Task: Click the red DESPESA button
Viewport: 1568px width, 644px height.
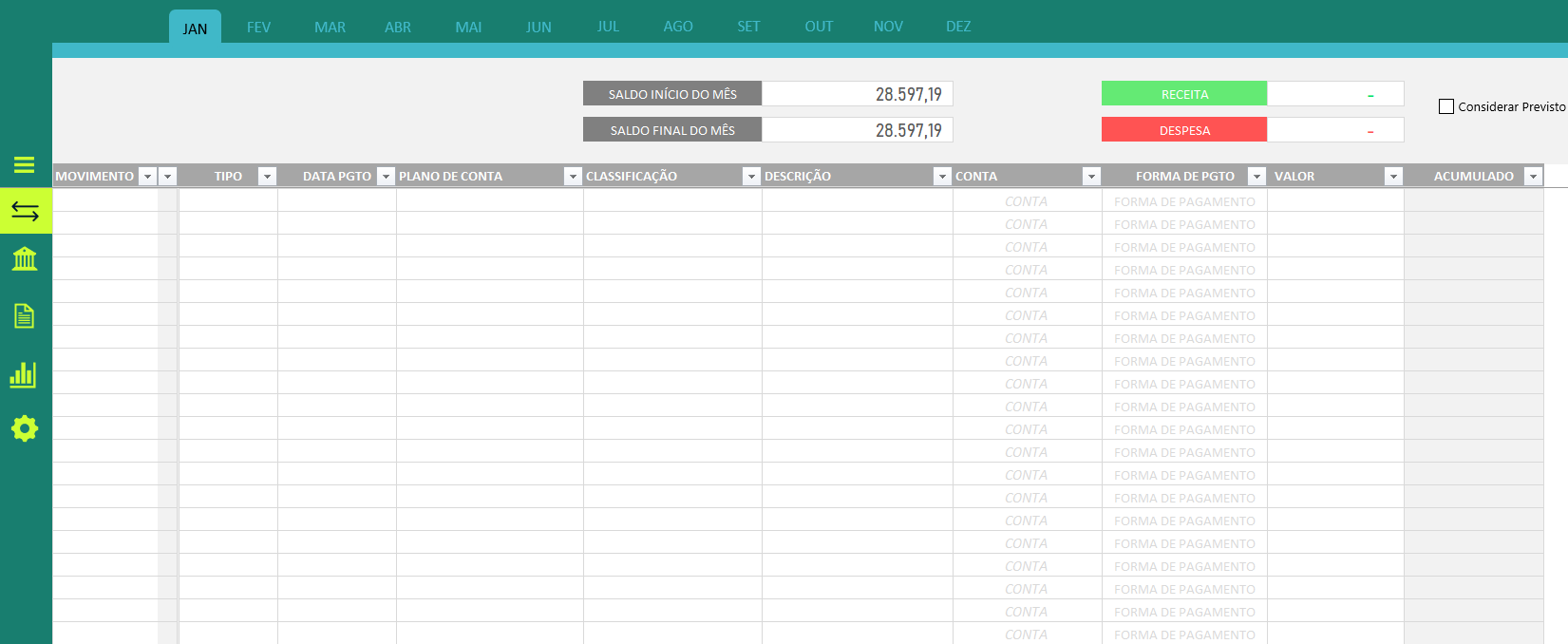Action: (1184, 130)
